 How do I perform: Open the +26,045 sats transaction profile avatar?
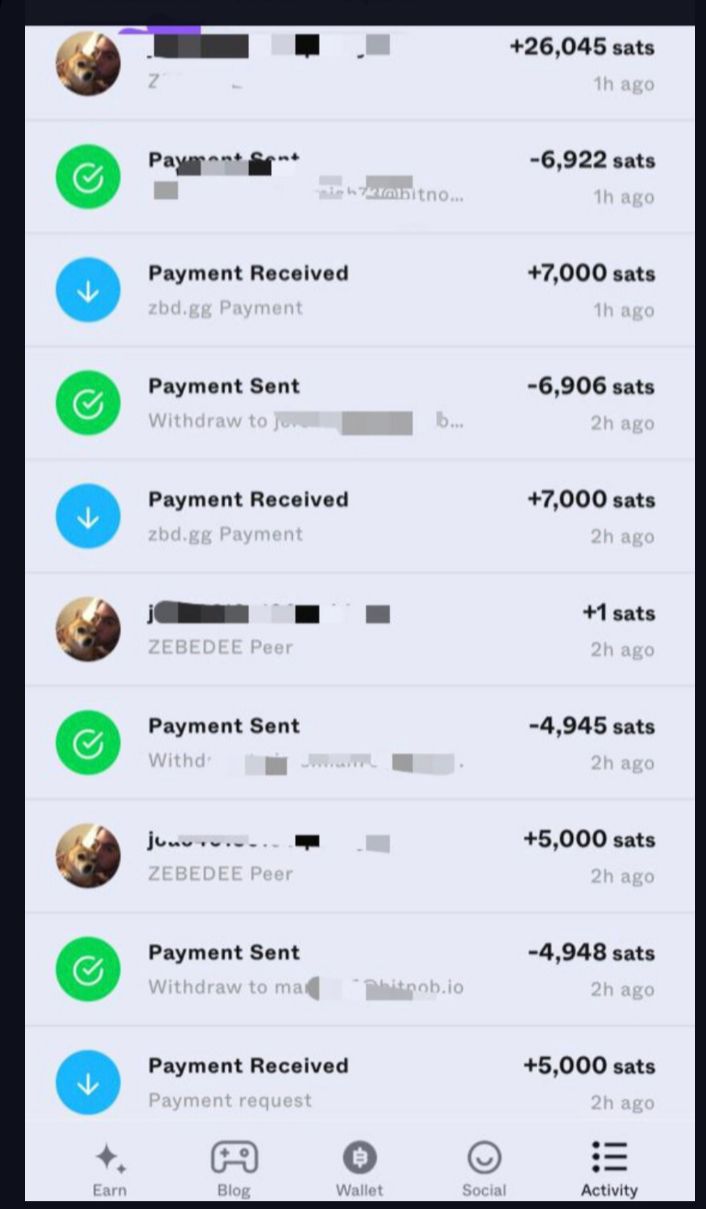[88, 64]
